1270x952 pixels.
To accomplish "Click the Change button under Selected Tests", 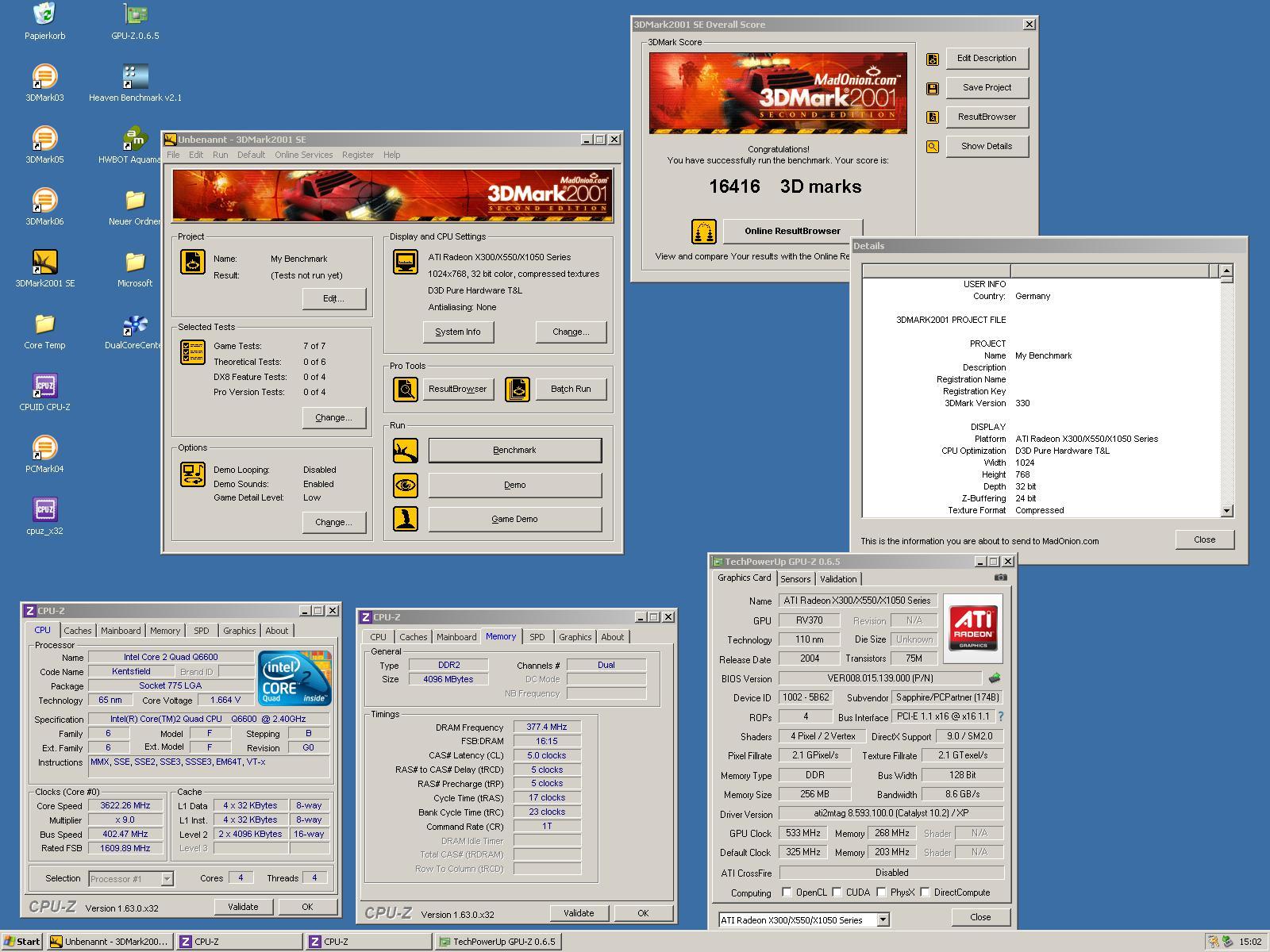I will [x=333, y=417].
